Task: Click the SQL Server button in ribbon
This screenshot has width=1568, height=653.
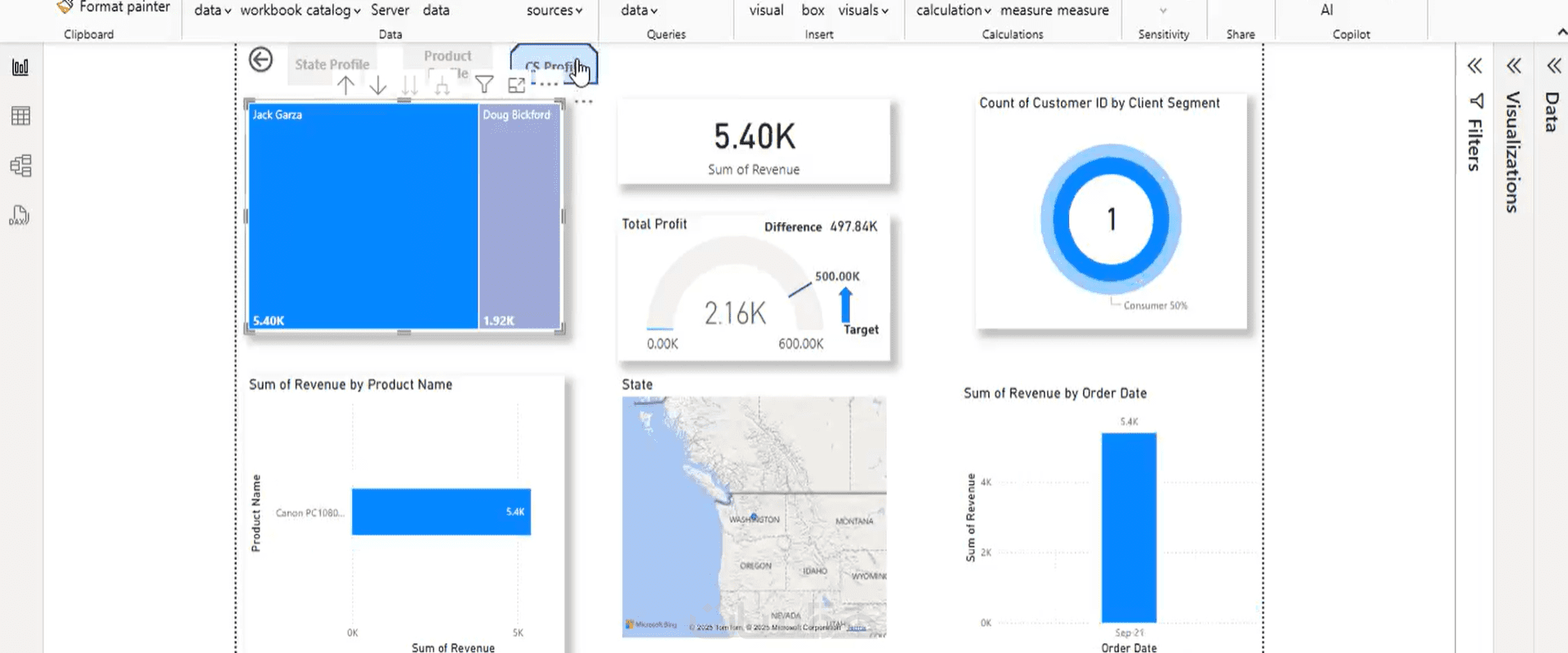Action: tap(390, 11)
